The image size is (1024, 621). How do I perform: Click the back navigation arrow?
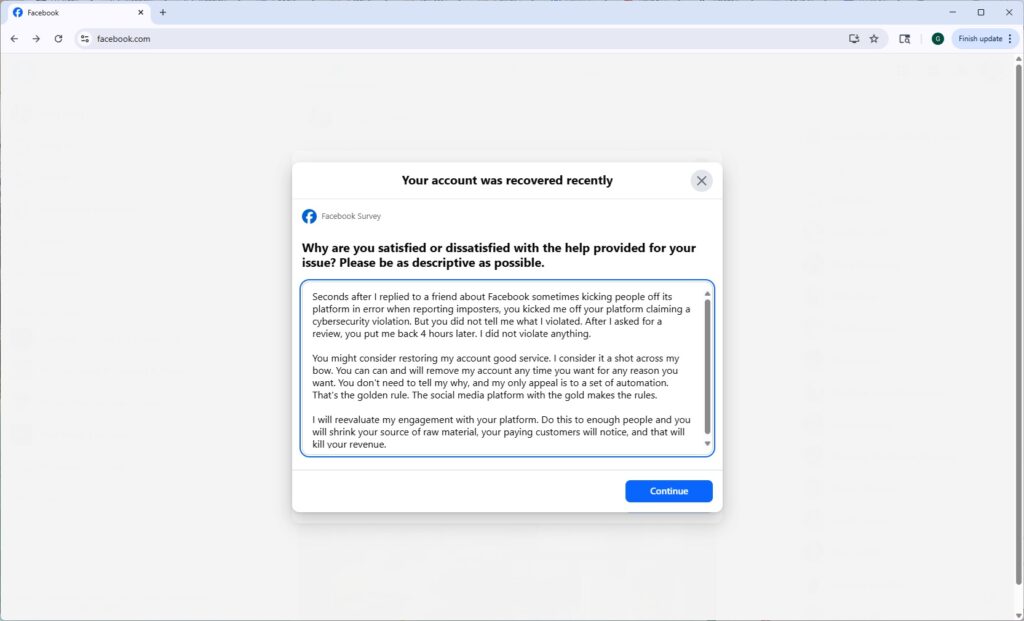coord(14,38)
